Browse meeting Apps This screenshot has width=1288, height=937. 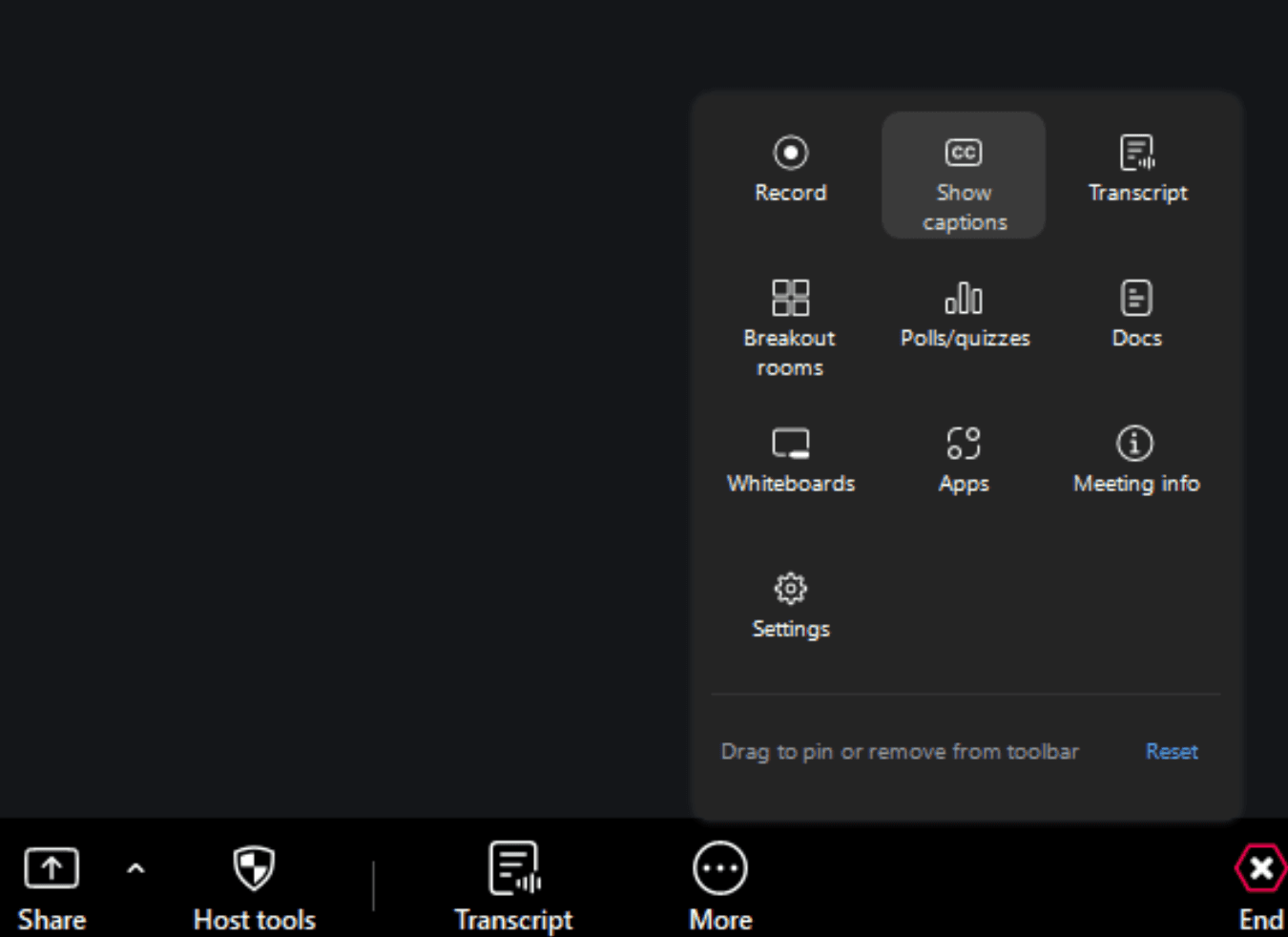[x=964, y=458]
